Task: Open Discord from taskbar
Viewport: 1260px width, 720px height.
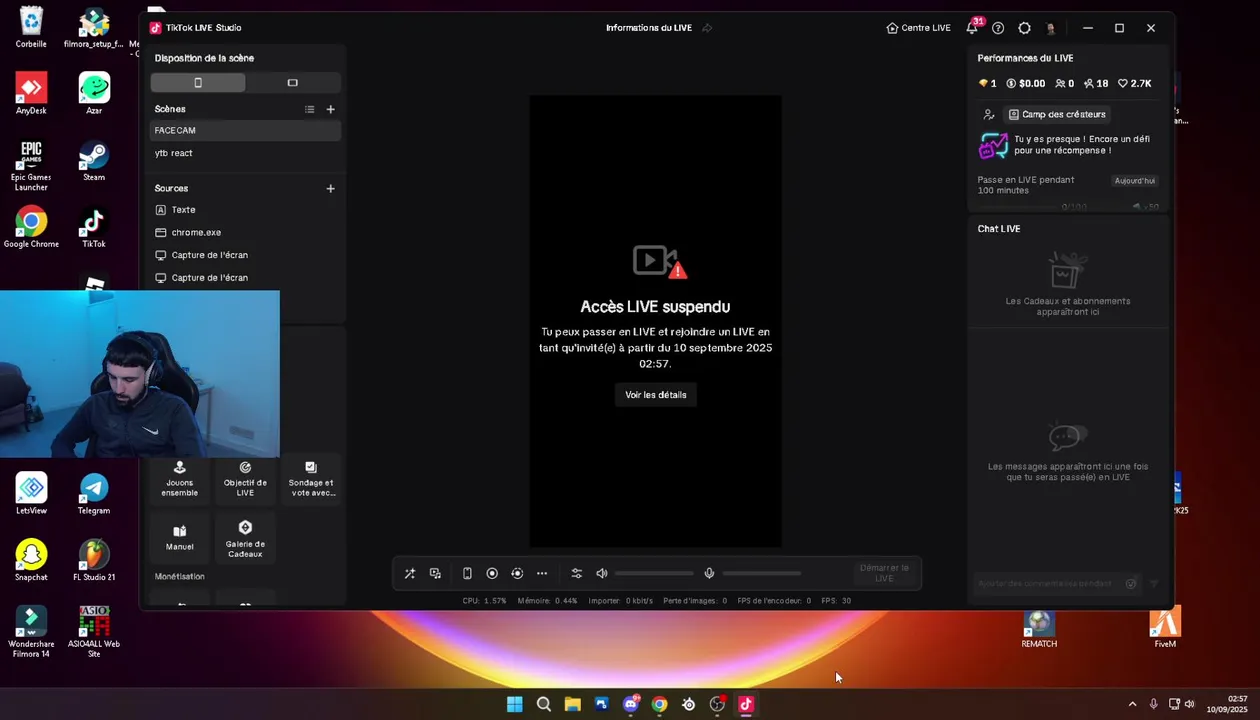Action: click(630, 704)
